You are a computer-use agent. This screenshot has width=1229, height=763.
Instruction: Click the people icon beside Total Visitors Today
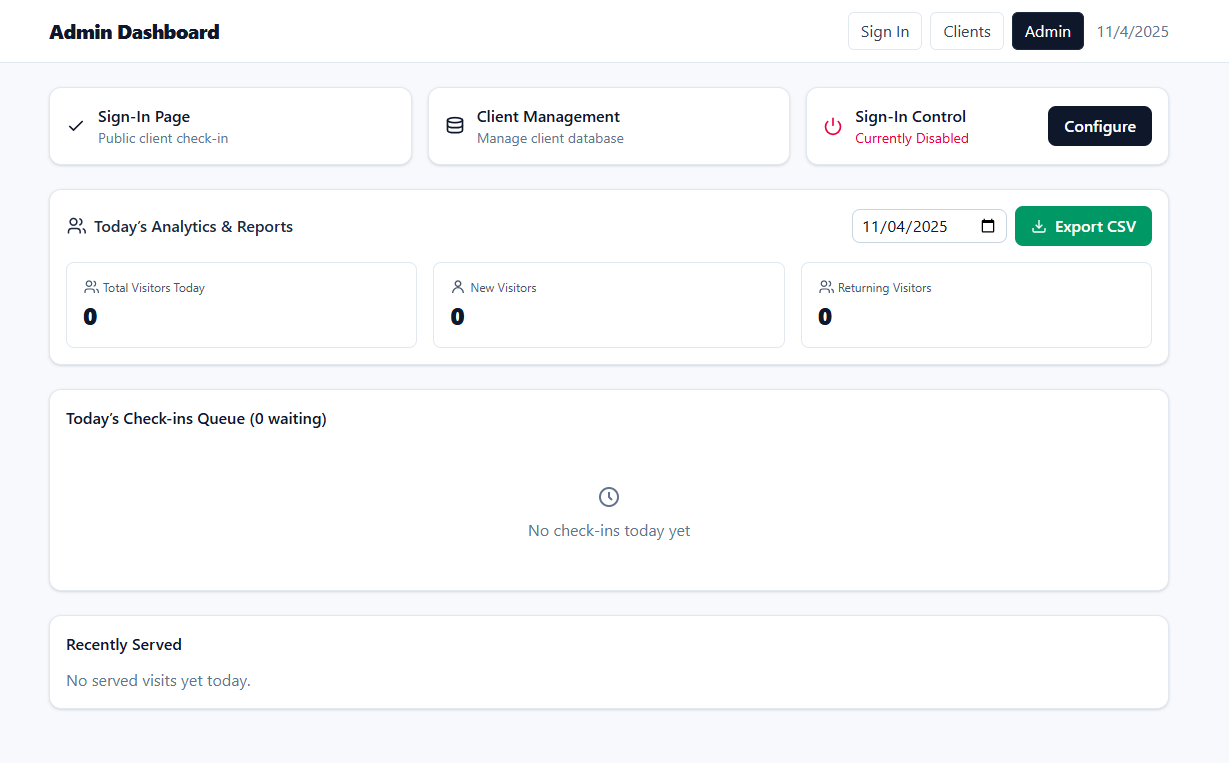(x=90, y=287)
